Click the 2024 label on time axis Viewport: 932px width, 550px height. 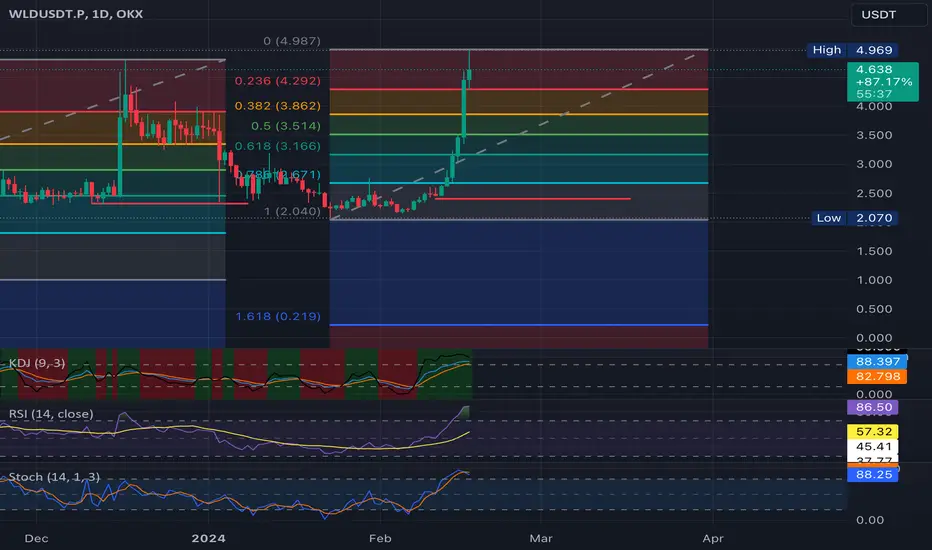click(209, 539)
